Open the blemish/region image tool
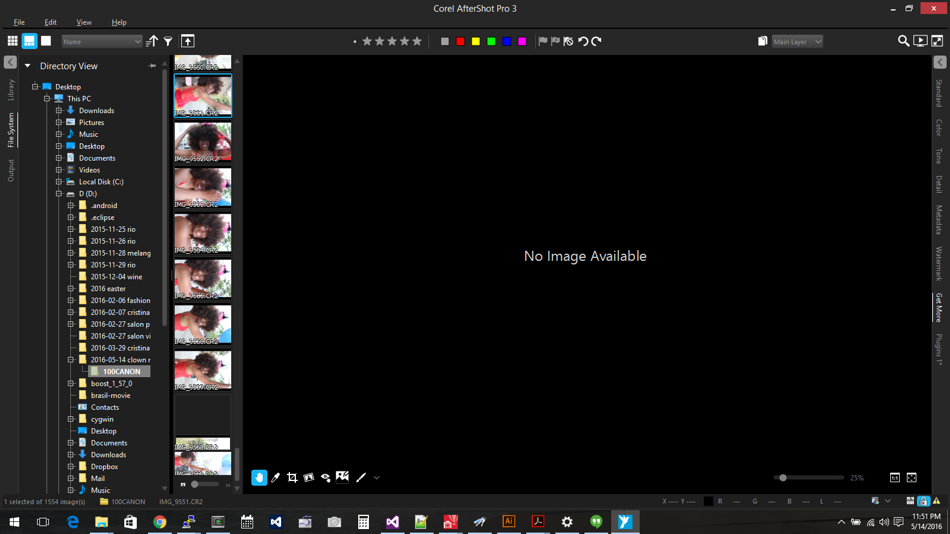 342,477
